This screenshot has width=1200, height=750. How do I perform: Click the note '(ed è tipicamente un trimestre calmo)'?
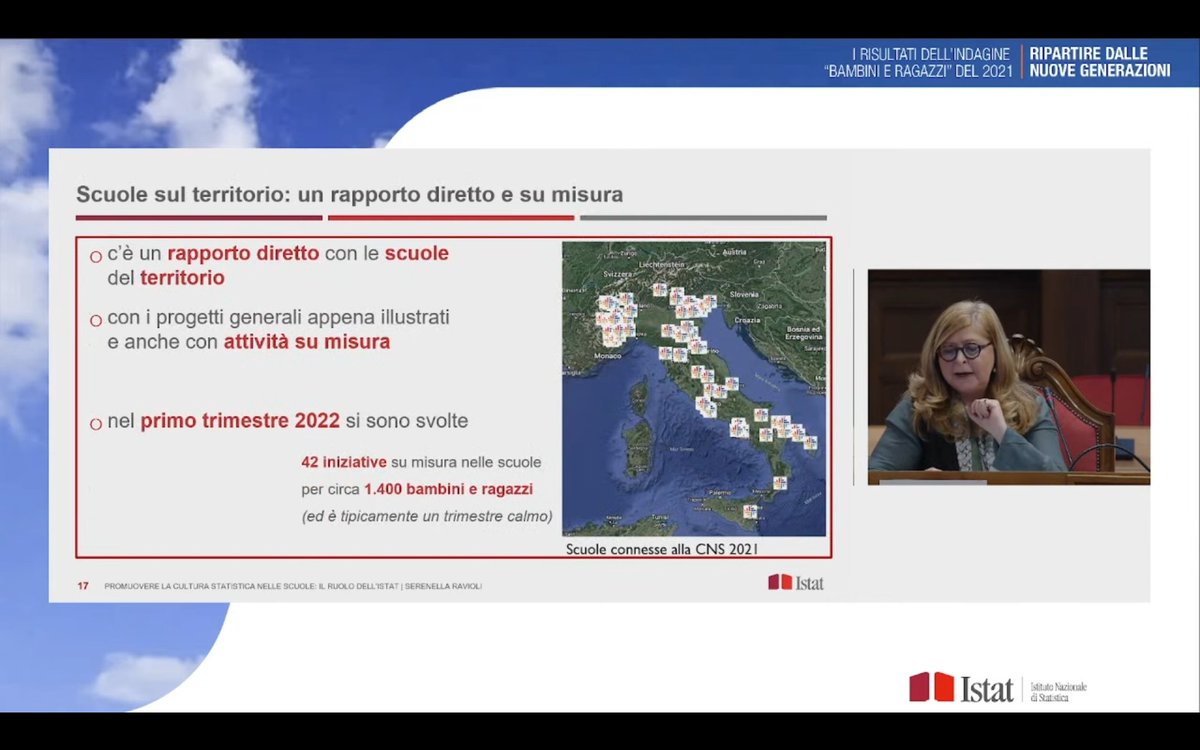coord(427,517)
